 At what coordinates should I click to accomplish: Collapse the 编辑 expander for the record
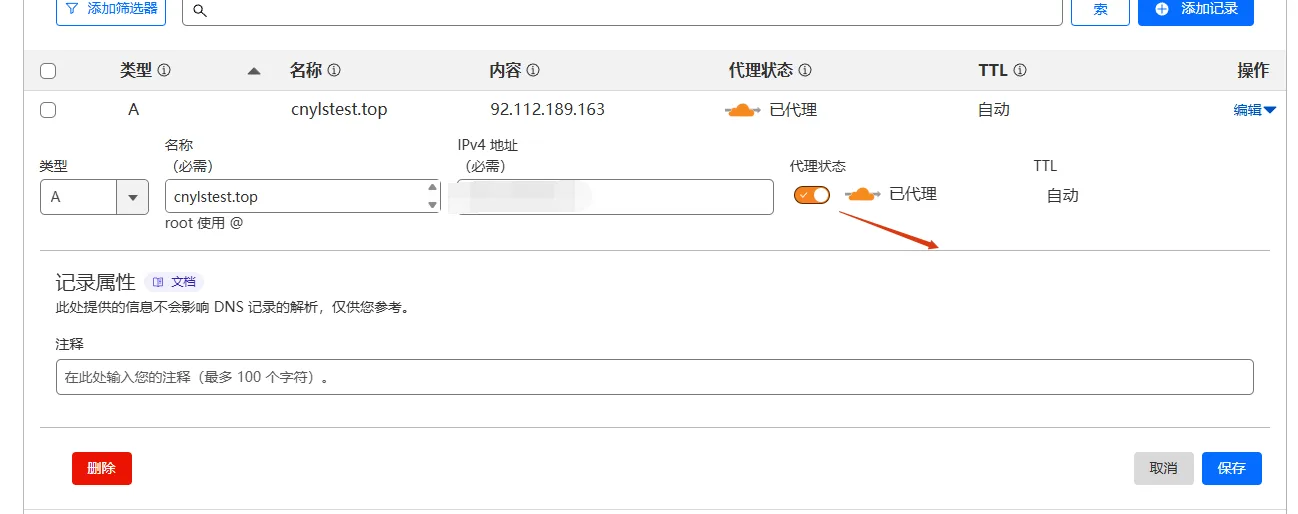[1255, 110]
